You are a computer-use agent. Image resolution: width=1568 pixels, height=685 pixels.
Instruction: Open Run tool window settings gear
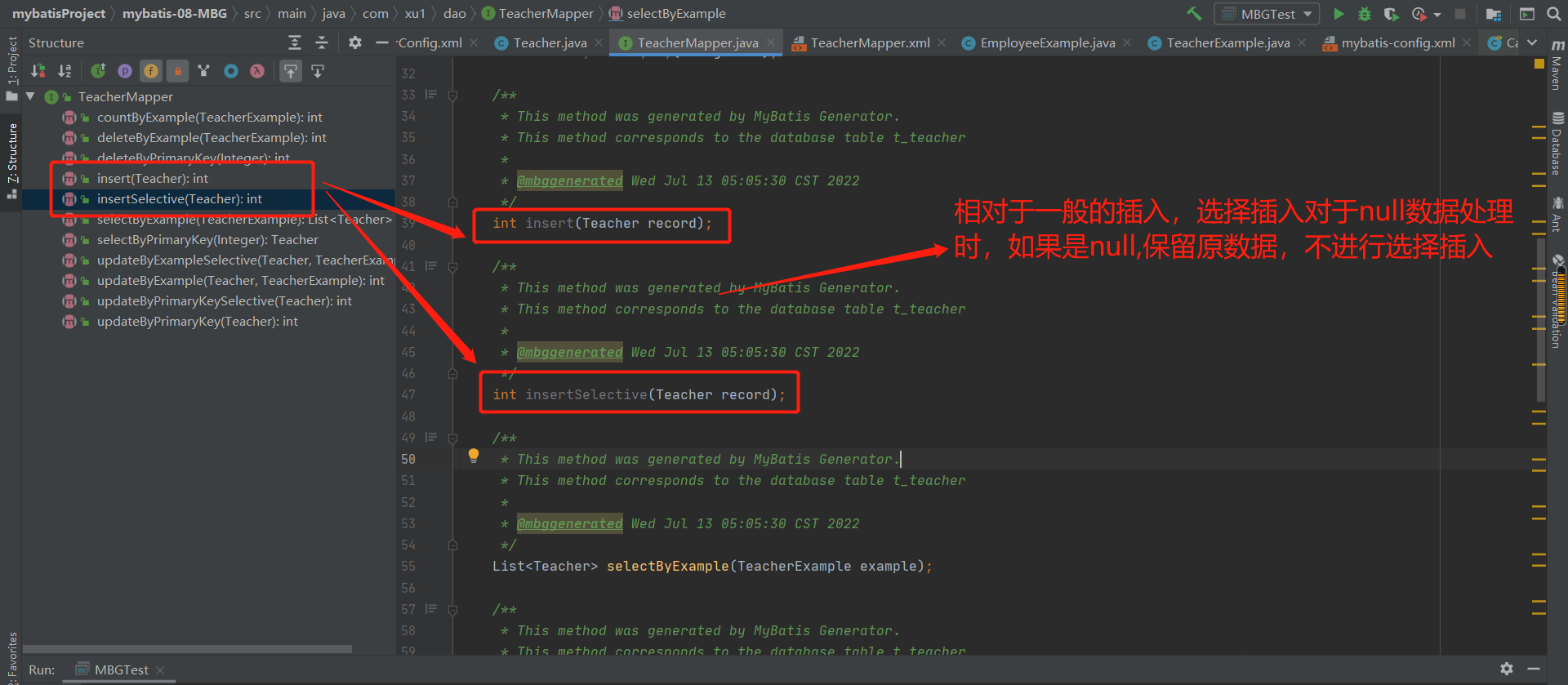click(1507, 669)
